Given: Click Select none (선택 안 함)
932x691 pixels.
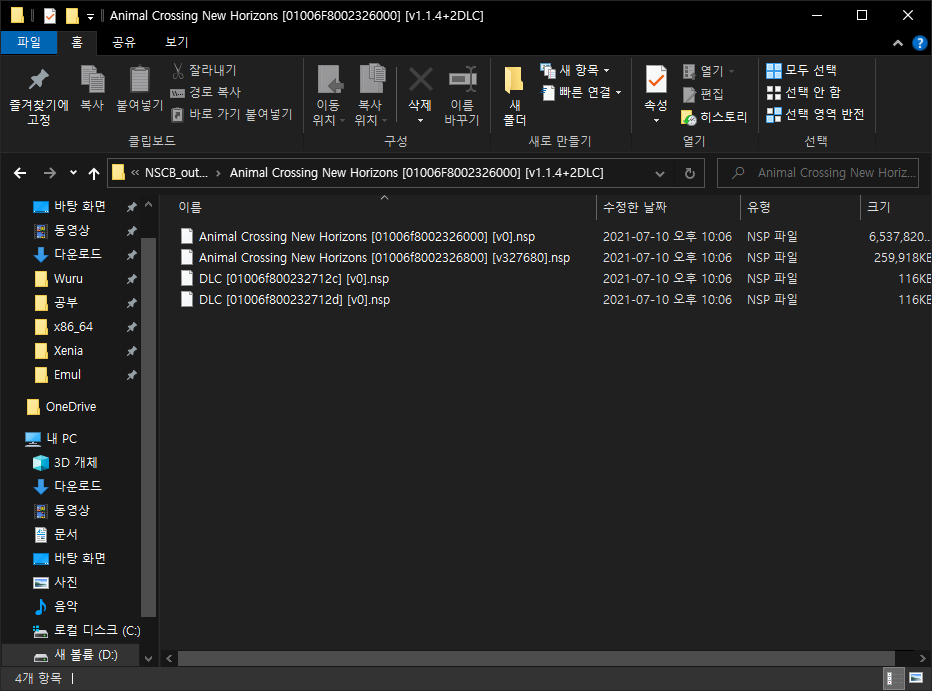Looking at the screenshot, I should 804,92.
